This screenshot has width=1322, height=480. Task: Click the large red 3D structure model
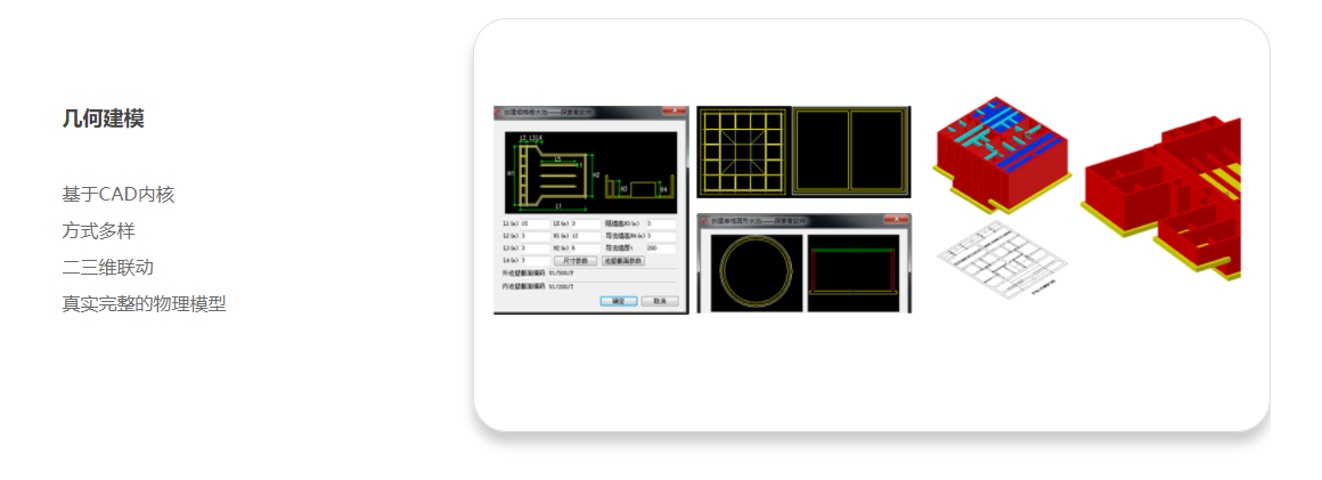click(x=1162, y=198)
